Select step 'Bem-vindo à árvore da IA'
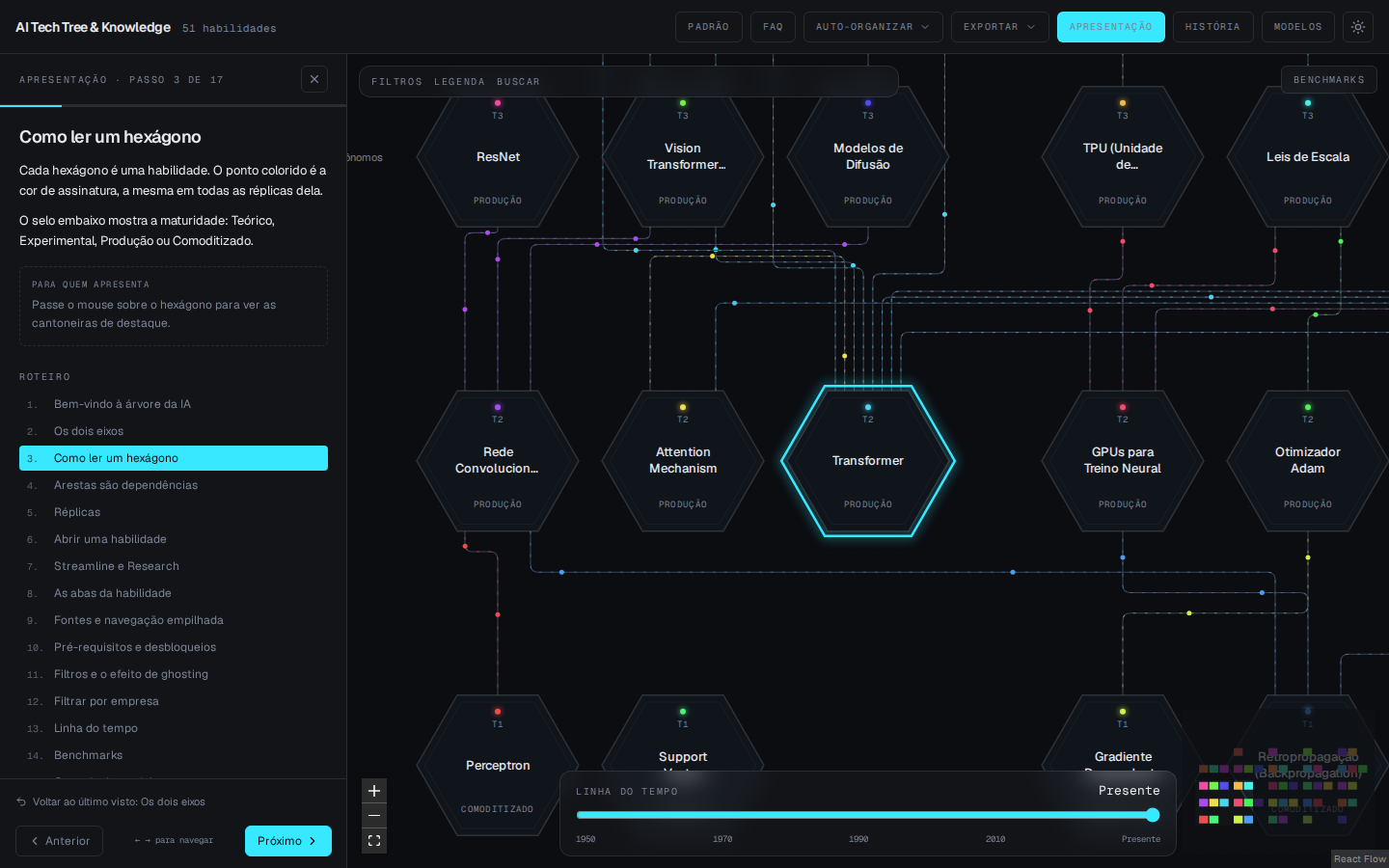Screen dimensions: 1389x868 tap(174, 404)
